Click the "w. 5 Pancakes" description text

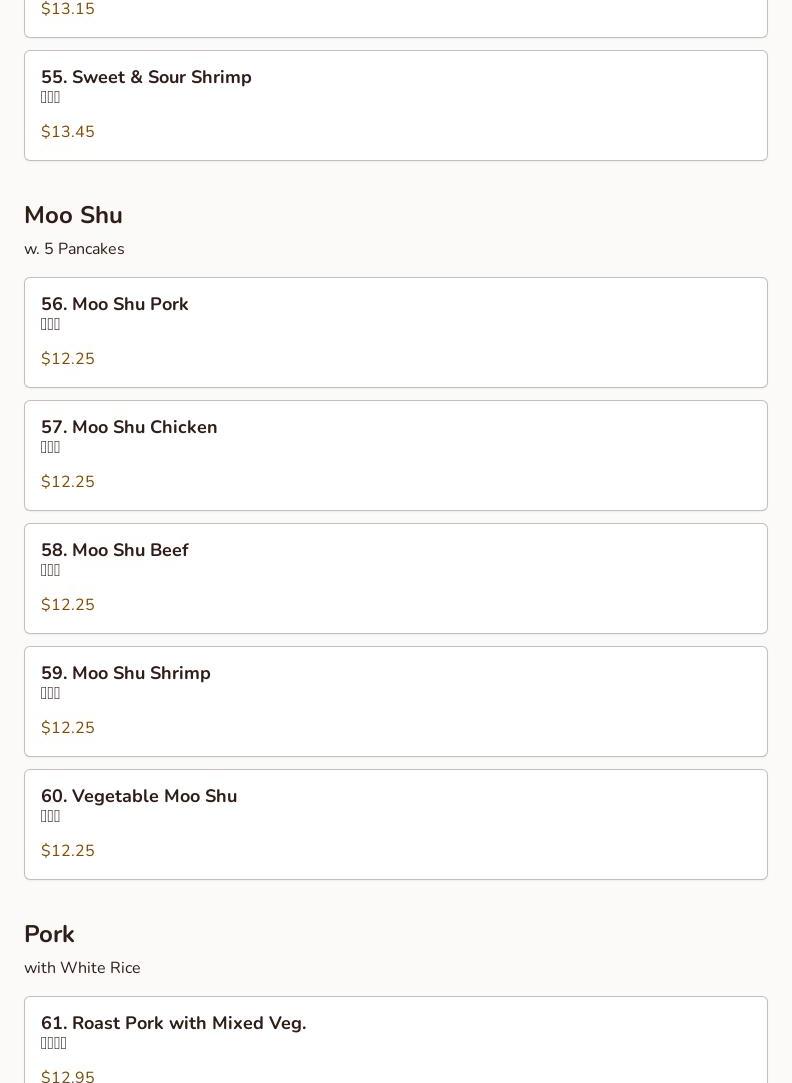coord(74,249)
